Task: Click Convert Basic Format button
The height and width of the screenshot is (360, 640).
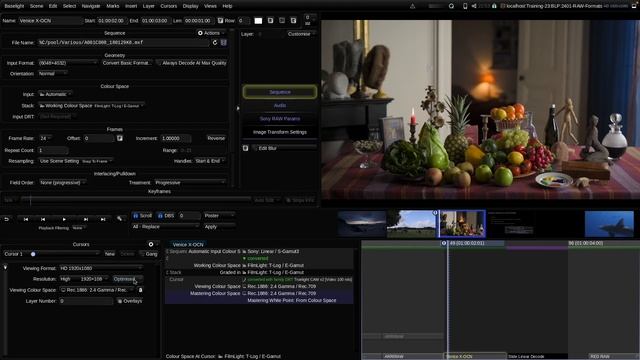Action: tap(127, 63)
